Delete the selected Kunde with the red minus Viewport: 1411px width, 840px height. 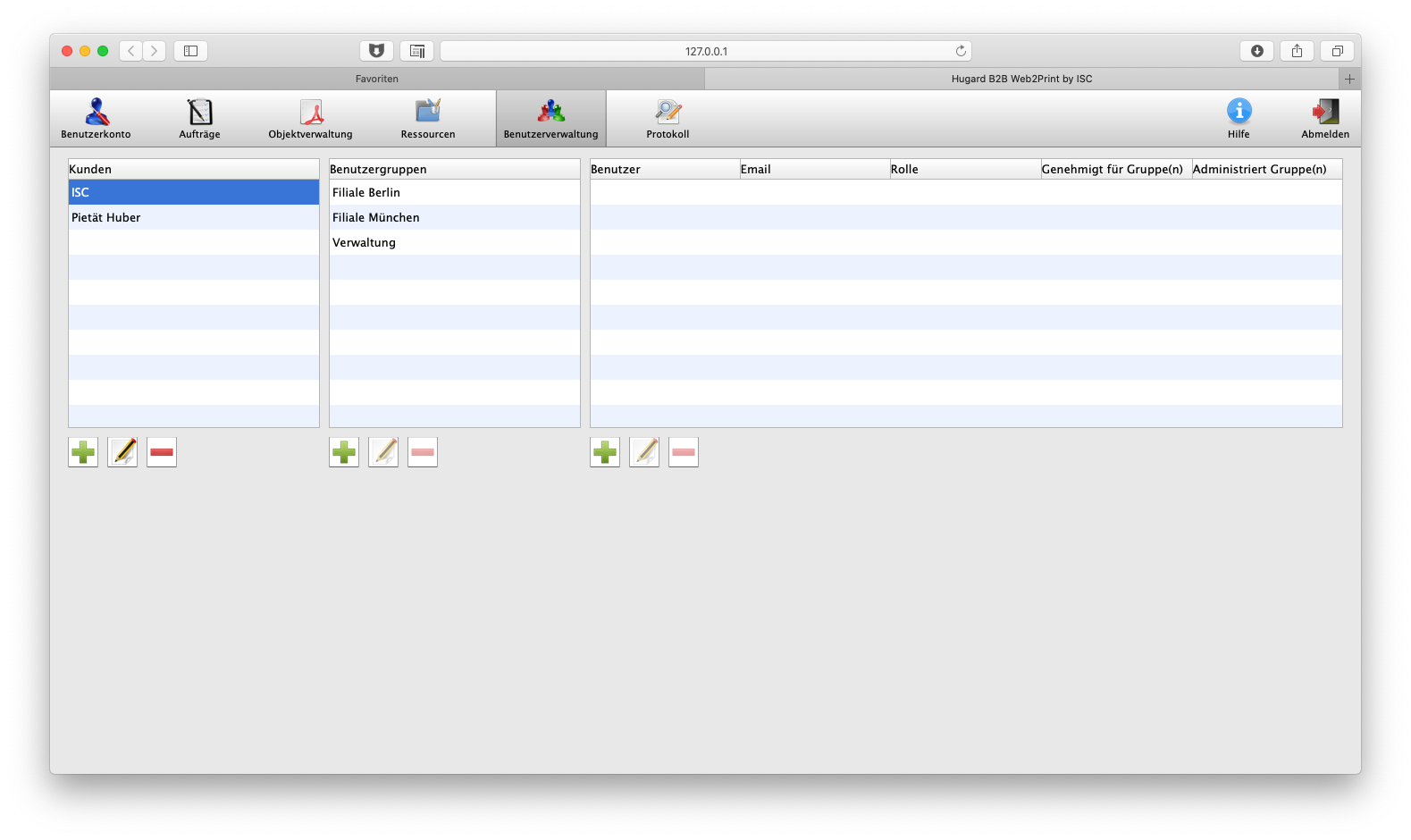(162, 452)
